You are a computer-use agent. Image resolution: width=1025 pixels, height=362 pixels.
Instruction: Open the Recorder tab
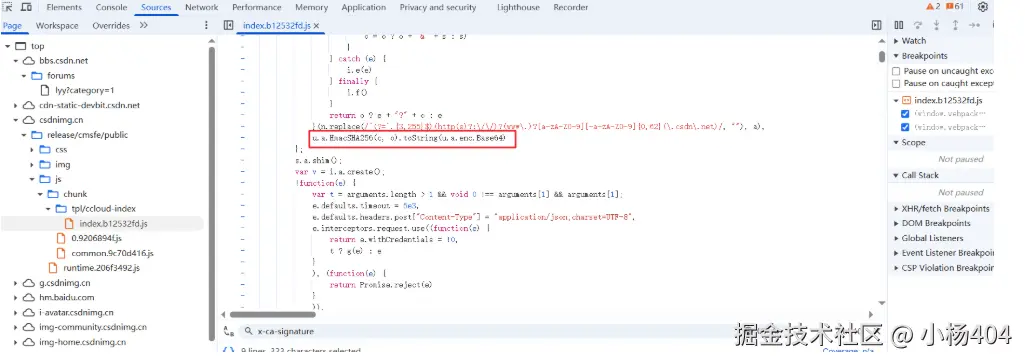pyautogui.click(x=571, y=7)
